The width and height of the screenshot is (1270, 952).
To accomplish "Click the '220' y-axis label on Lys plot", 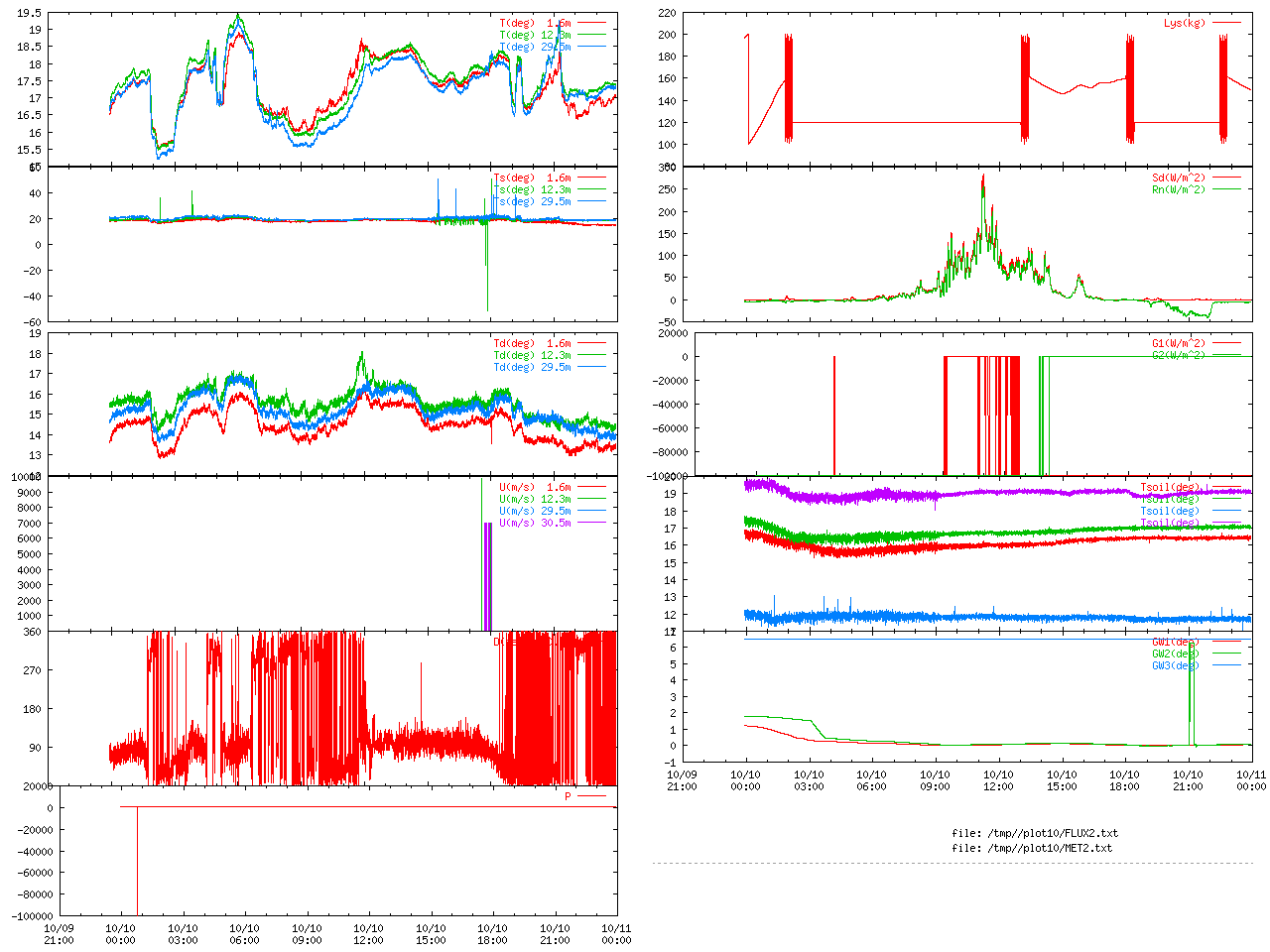I will (667, 14).
